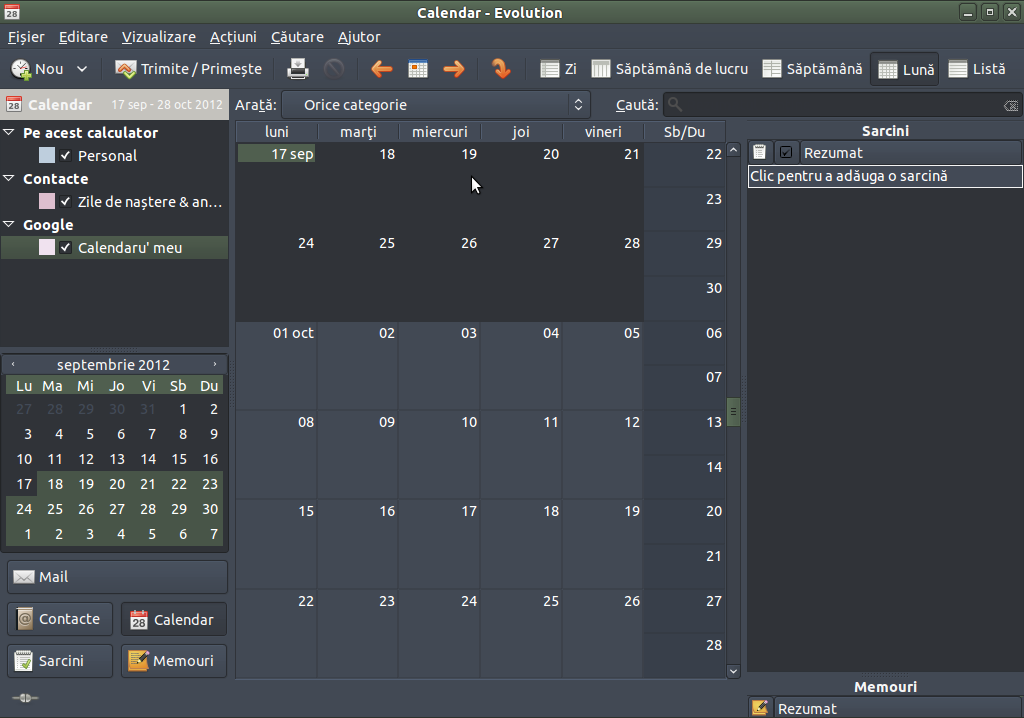This screenshot has height=718, width=1024.
Task: Click the Calendaru' meu color swatch
Action: pos(47,248)
